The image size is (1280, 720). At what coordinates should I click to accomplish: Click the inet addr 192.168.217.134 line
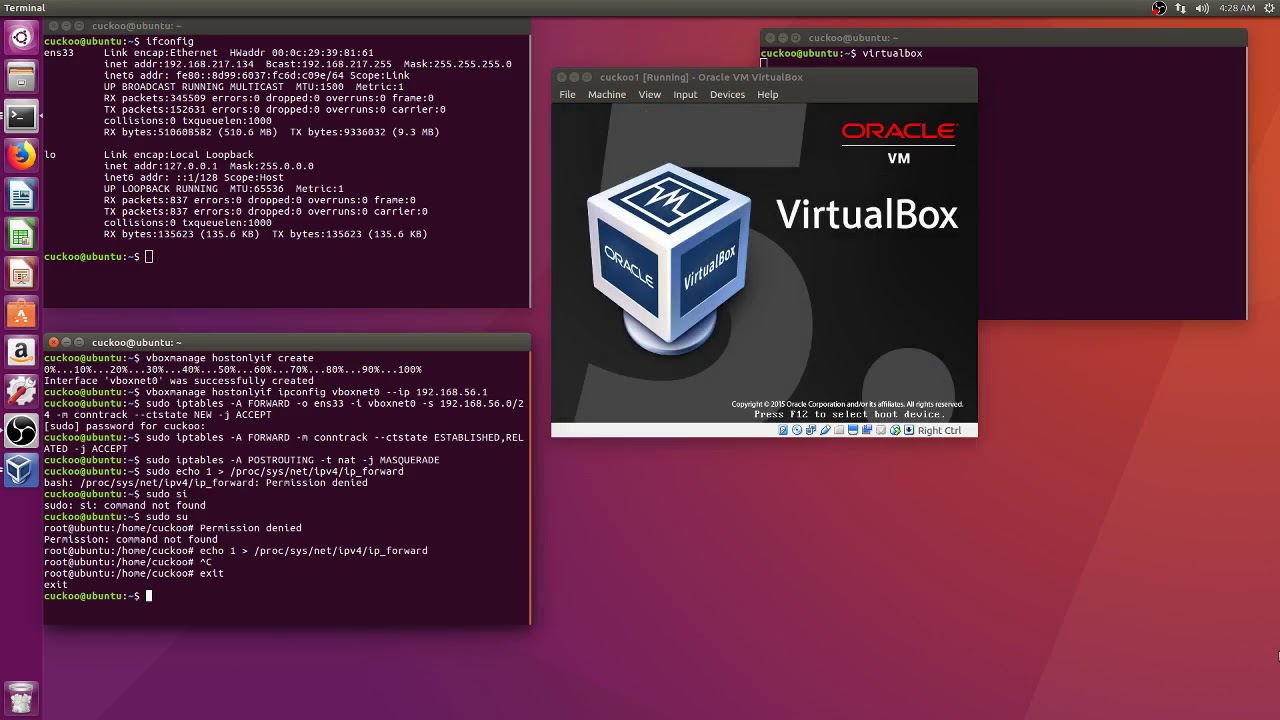(x=308, y=64)
